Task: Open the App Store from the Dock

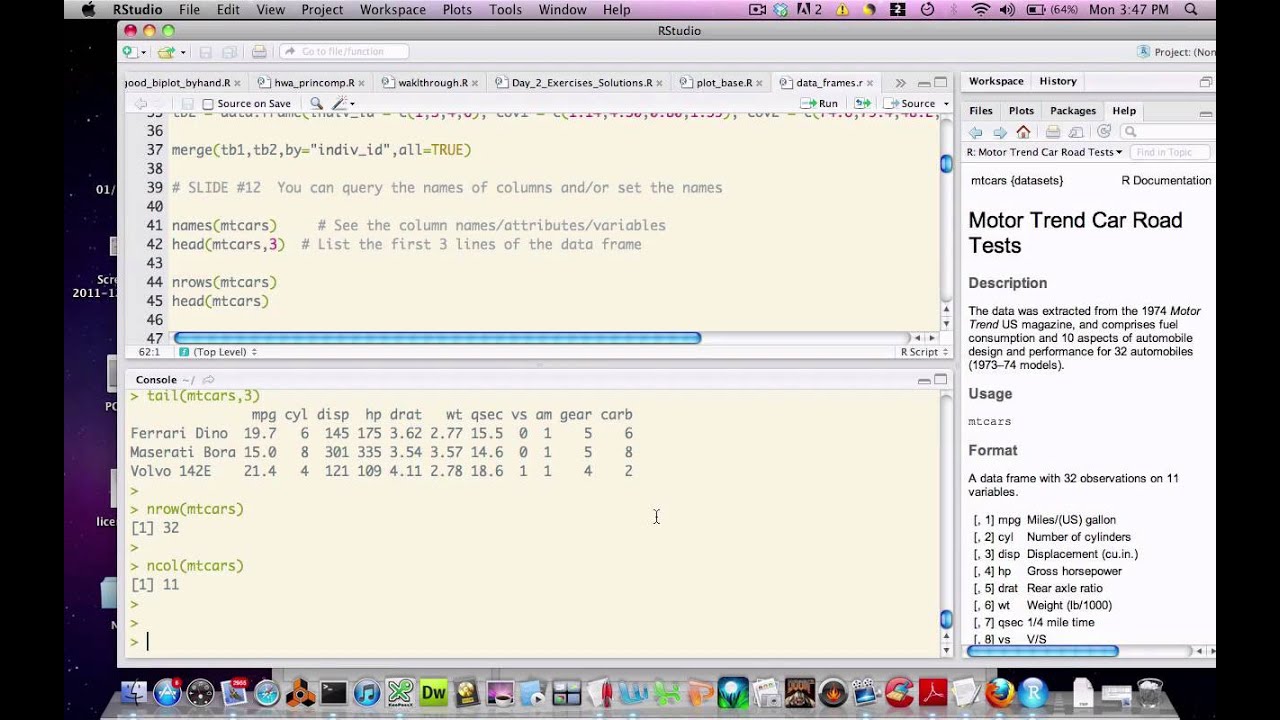Action: [x=167, y=693]
